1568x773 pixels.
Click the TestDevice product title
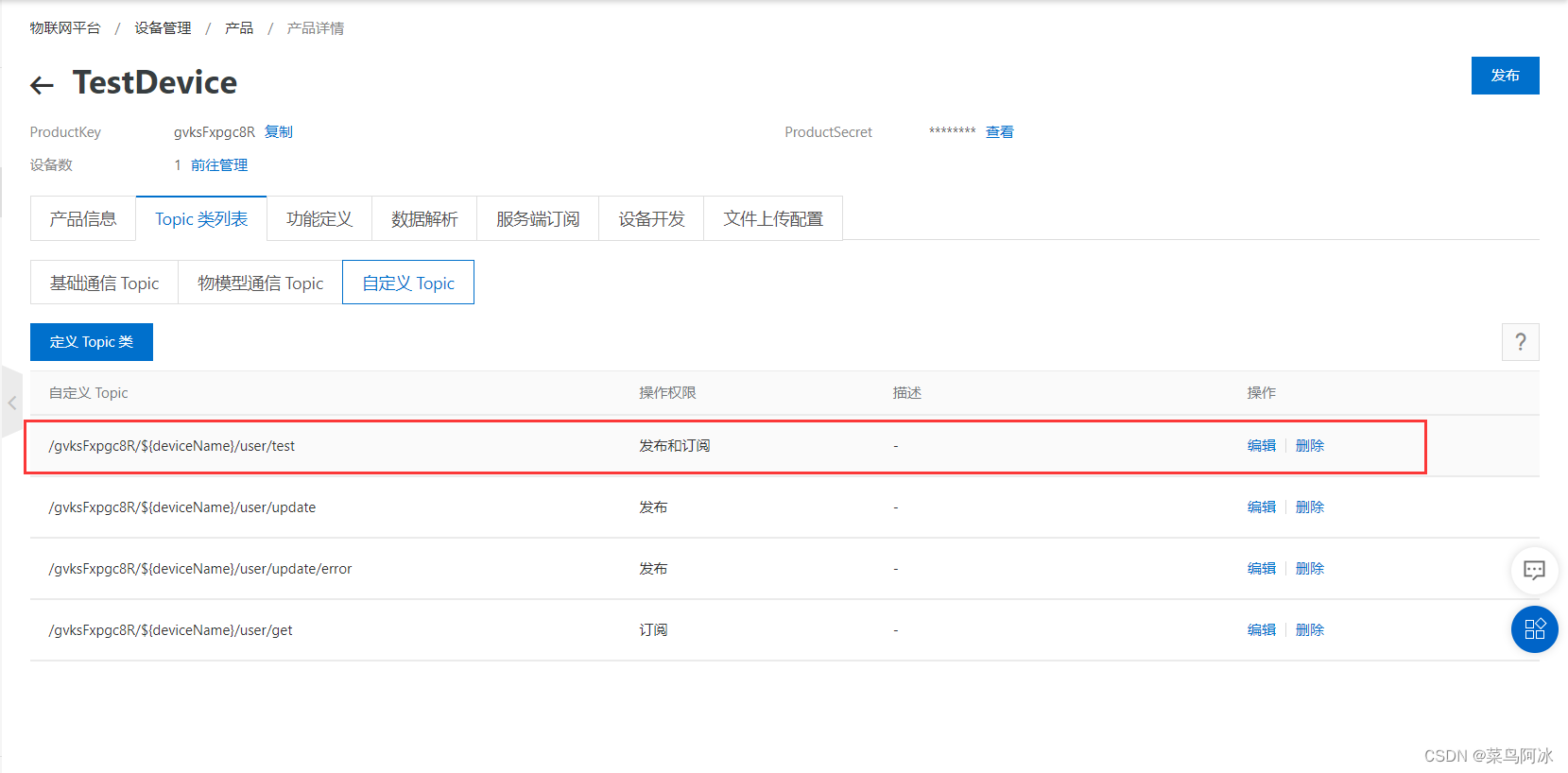click(155, 83)
